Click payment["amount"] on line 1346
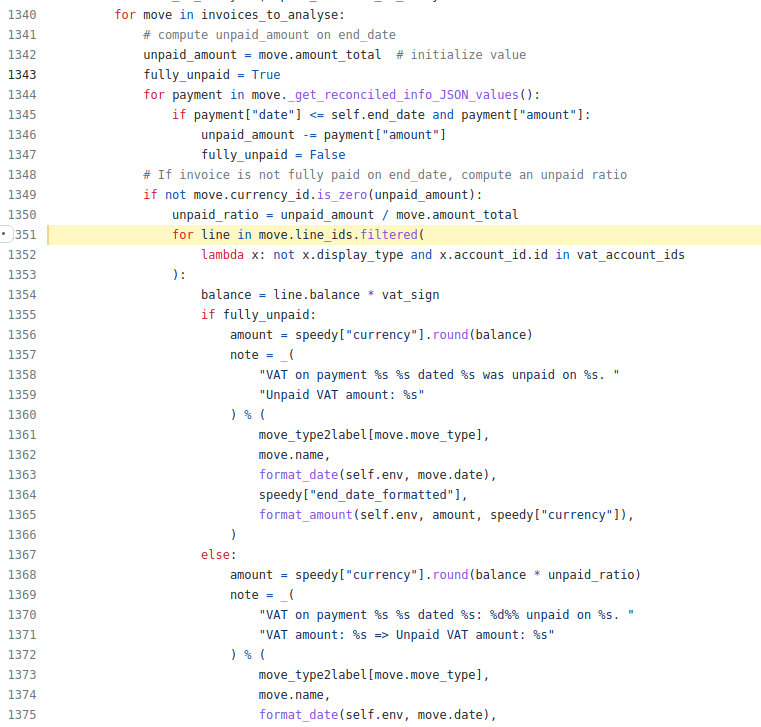 click(384, 135)
